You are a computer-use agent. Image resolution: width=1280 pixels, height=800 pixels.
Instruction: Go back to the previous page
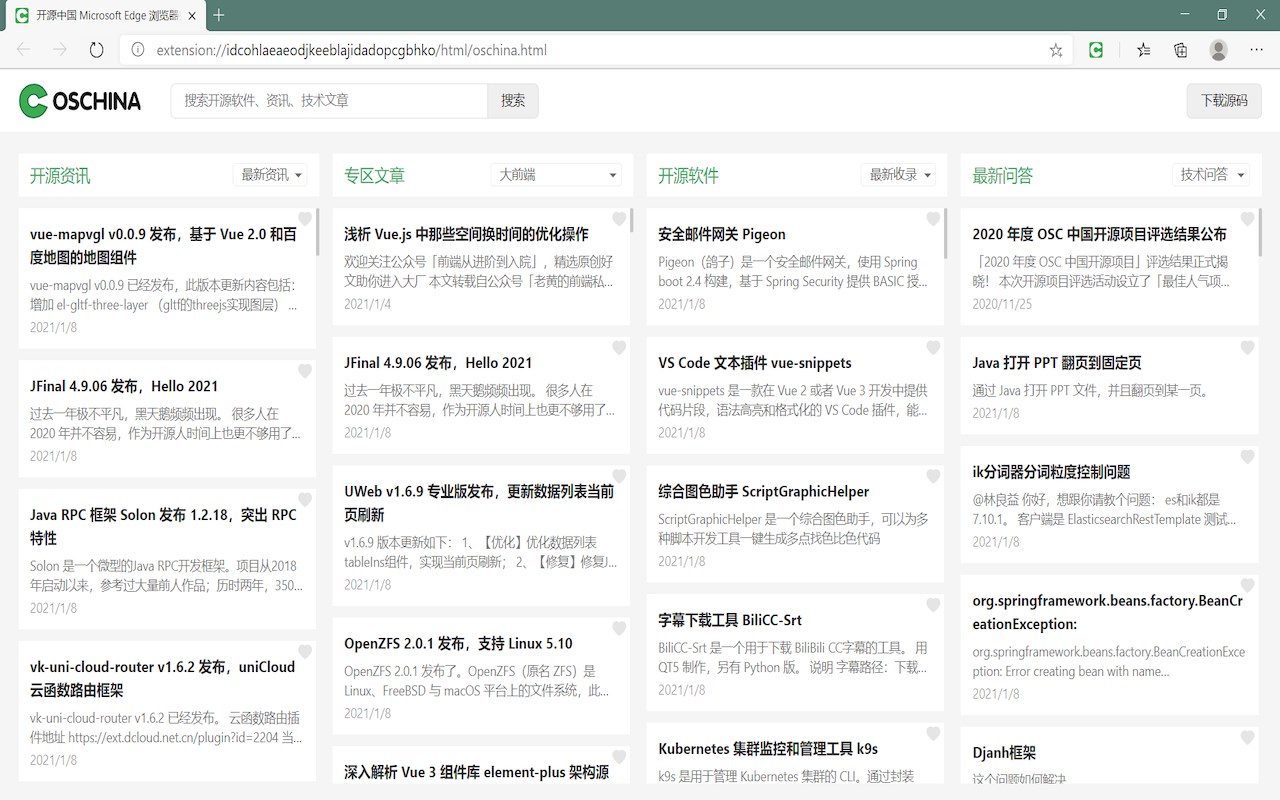click(x=24, y=50)
